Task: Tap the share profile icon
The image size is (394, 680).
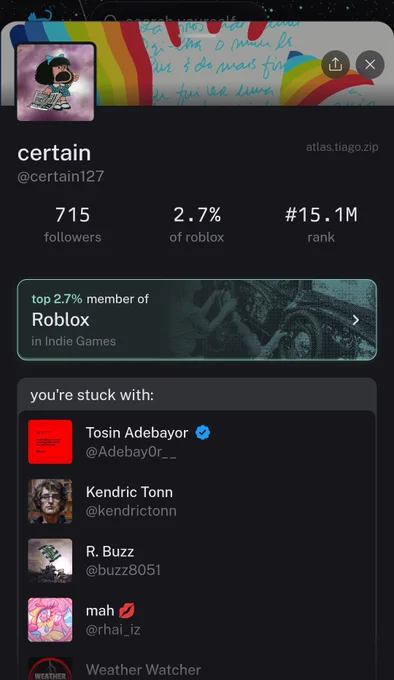Action: [335, 65]
